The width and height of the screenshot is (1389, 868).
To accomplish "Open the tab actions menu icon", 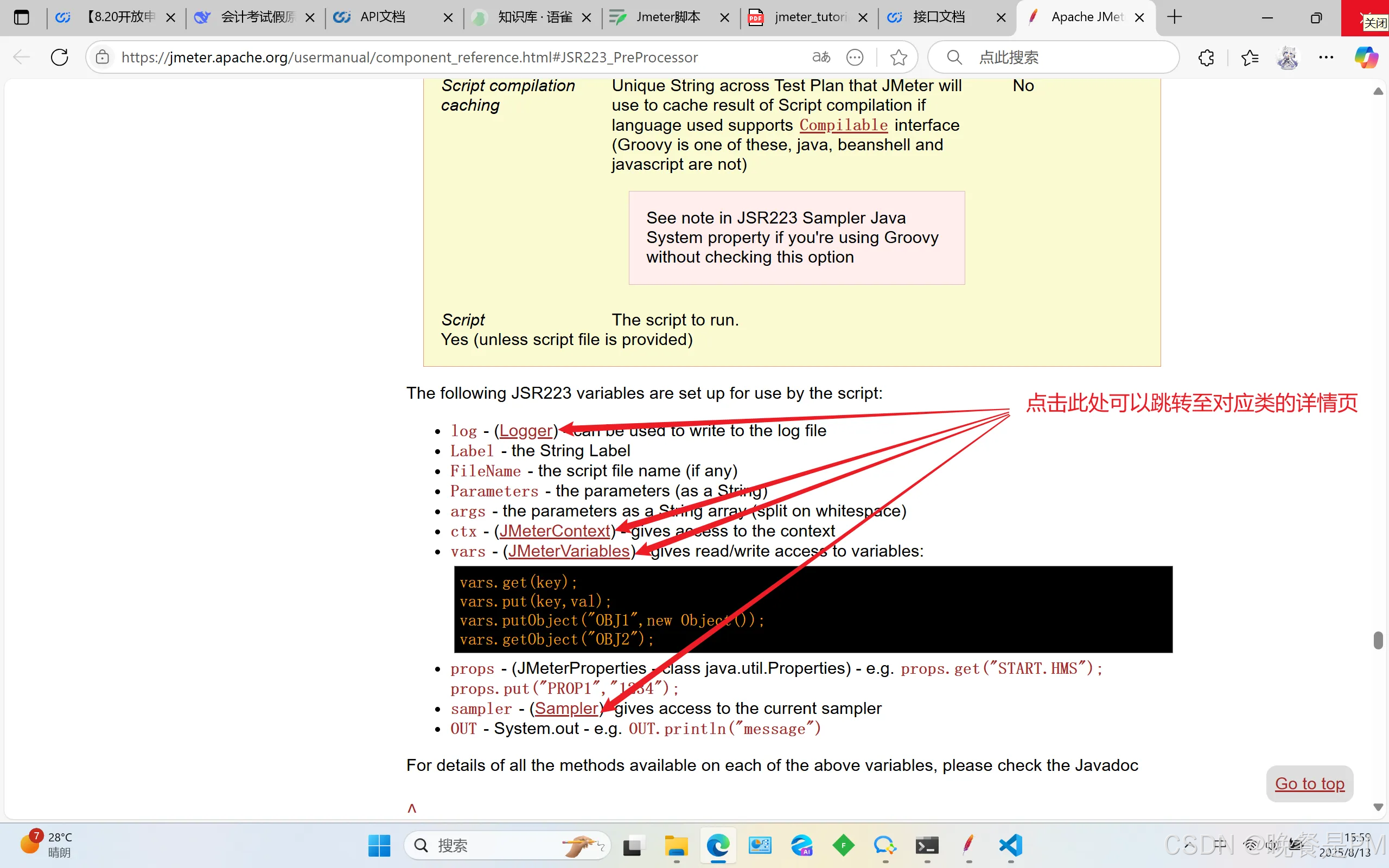I will 21,17.
